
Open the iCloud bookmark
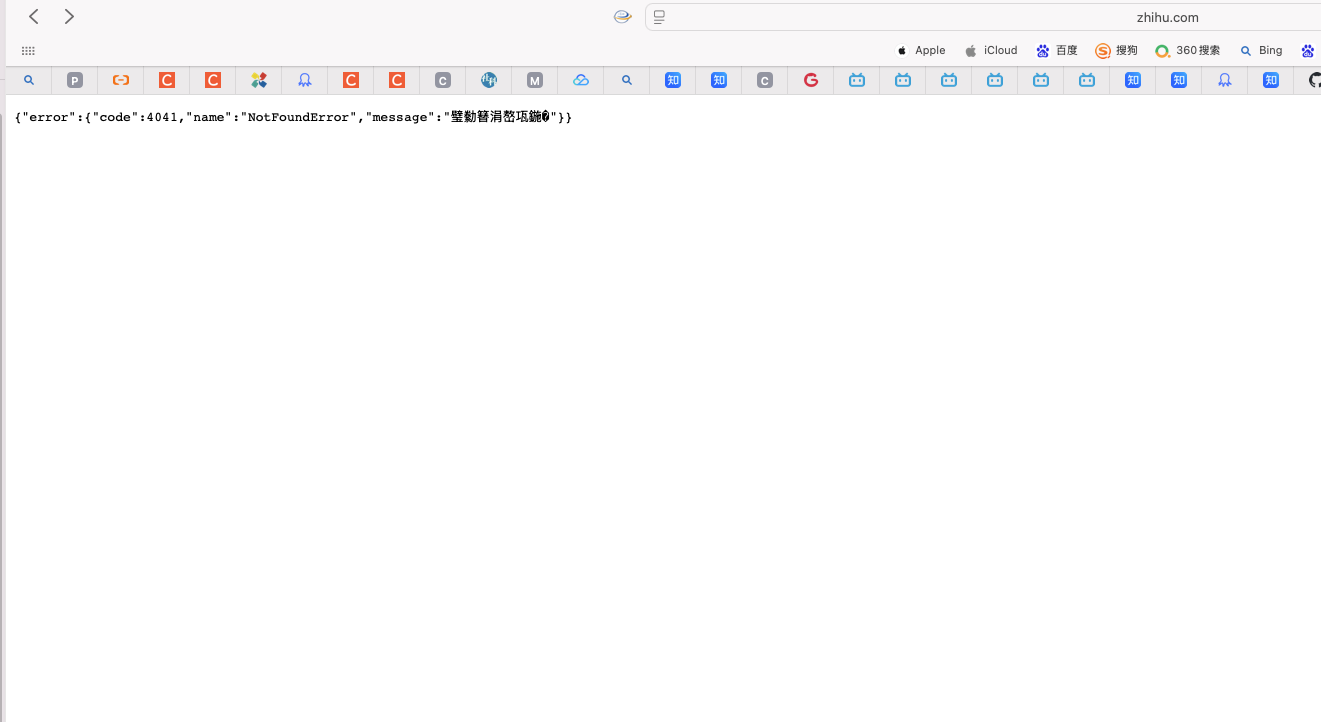tap(991, 50)
